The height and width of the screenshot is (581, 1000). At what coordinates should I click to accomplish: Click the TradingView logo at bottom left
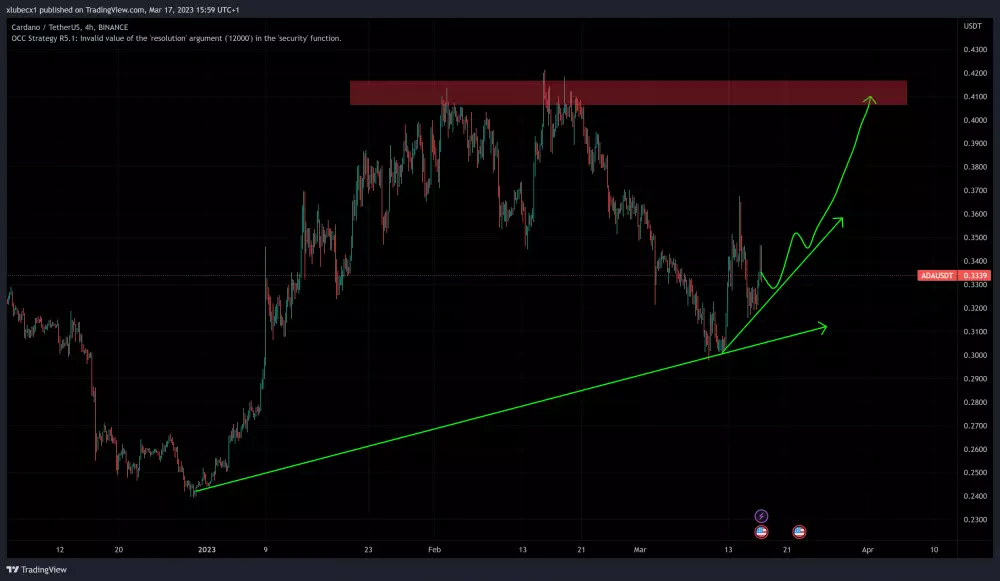coord(35,568)
